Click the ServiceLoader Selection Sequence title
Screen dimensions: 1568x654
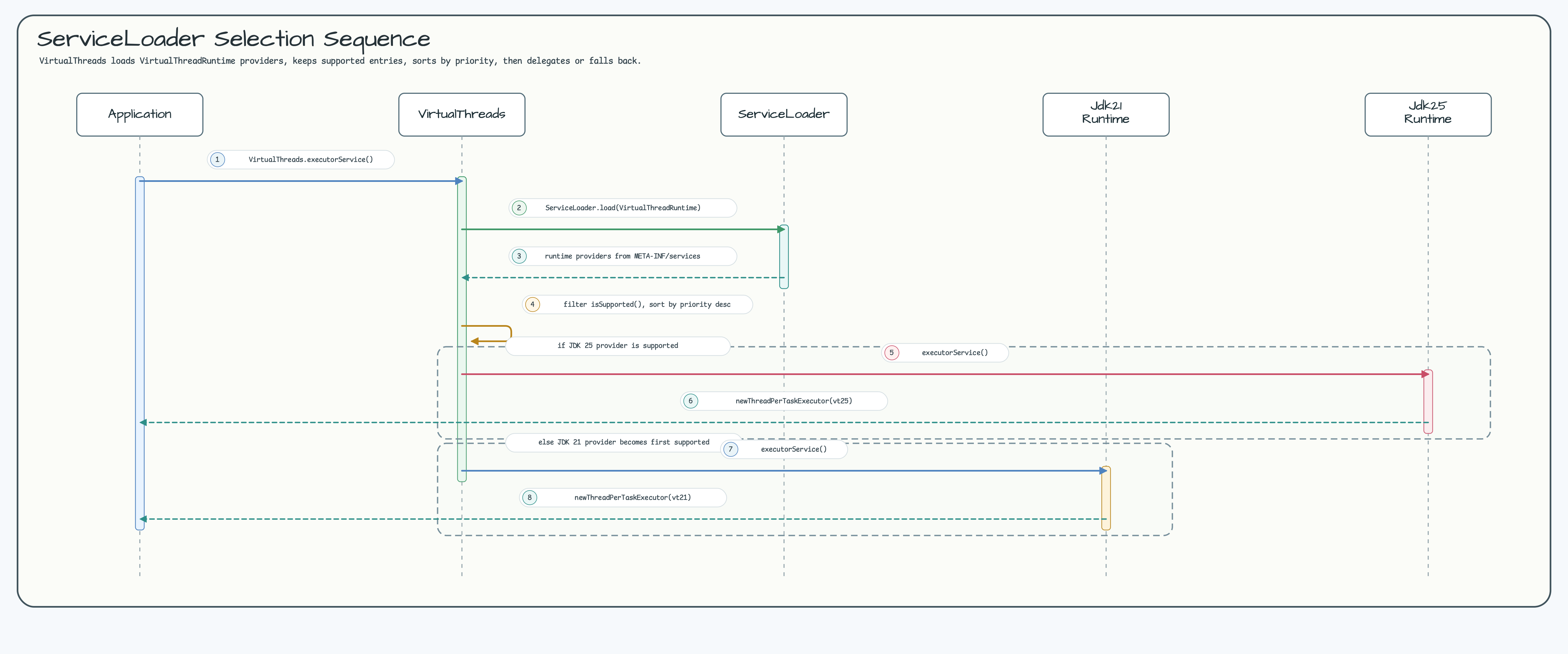pos(234,39)
